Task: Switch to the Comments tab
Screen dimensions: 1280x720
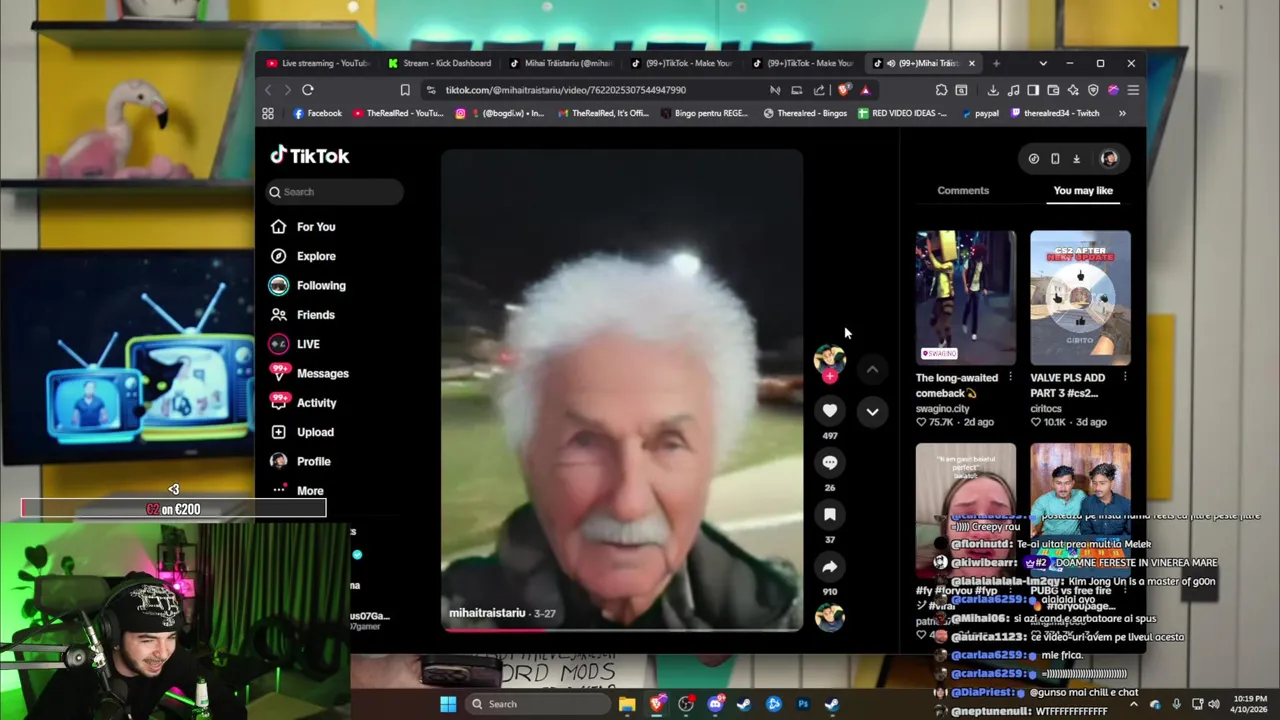Action: [963, 190]
